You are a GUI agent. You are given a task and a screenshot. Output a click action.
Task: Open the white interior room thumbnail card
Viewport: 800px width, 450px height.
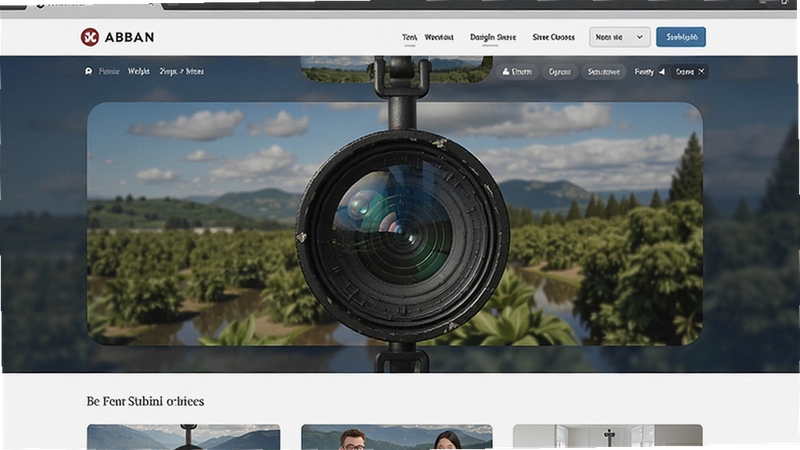(x=608, y=437)
